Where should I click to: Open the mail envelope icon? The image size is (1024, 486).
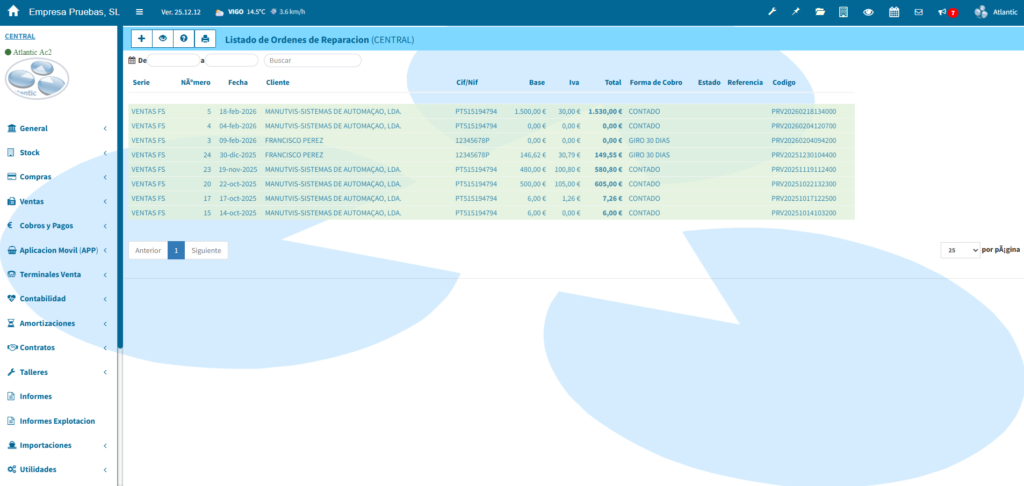[x=918, y=12]
